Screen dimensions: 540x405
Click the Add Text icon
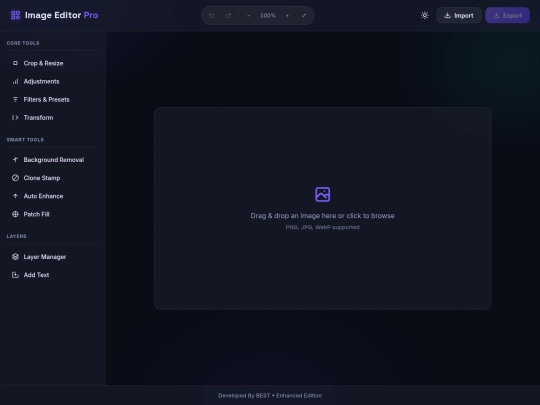15,275
